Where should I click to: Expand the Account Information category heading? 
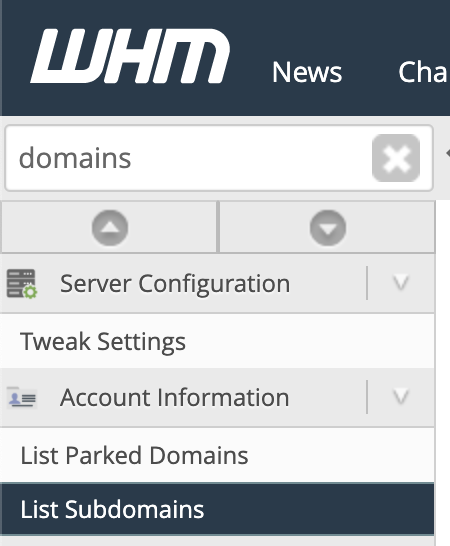[x=174, y=397]
